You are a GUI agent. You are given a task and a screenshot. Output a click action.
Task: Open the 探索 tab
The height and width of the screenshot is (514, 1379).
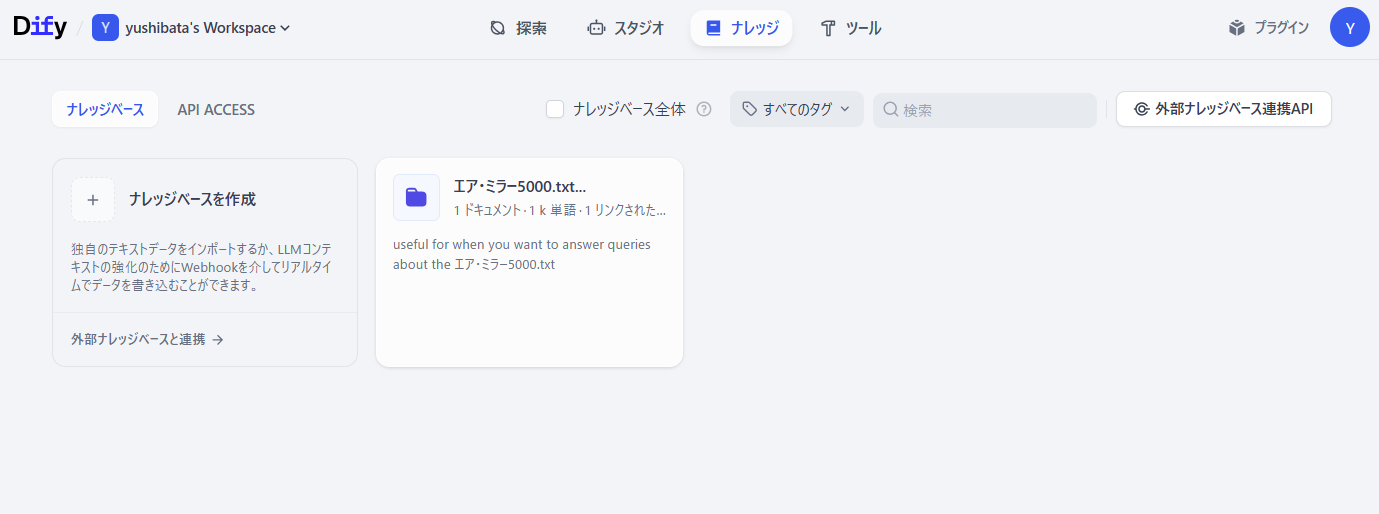click(518, 28)
